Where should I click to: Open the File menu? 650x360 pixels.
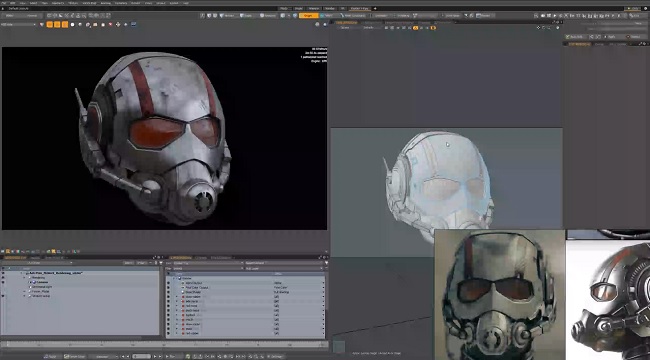coord(3,3)
